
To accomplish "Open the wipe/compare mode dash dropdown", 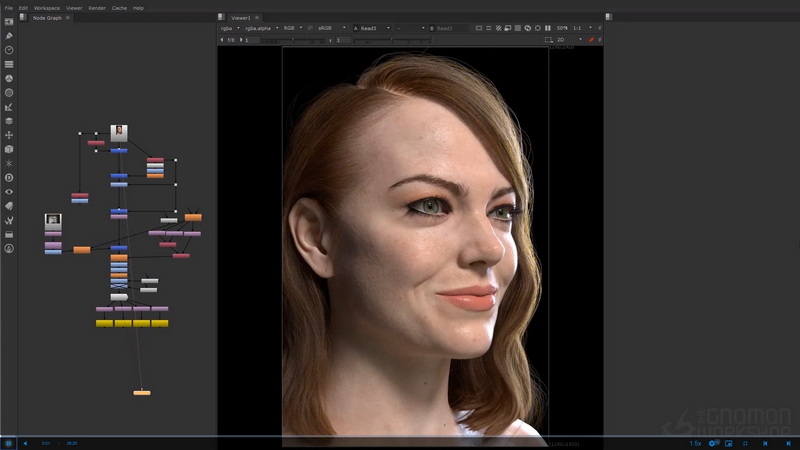I will point(411,28).
